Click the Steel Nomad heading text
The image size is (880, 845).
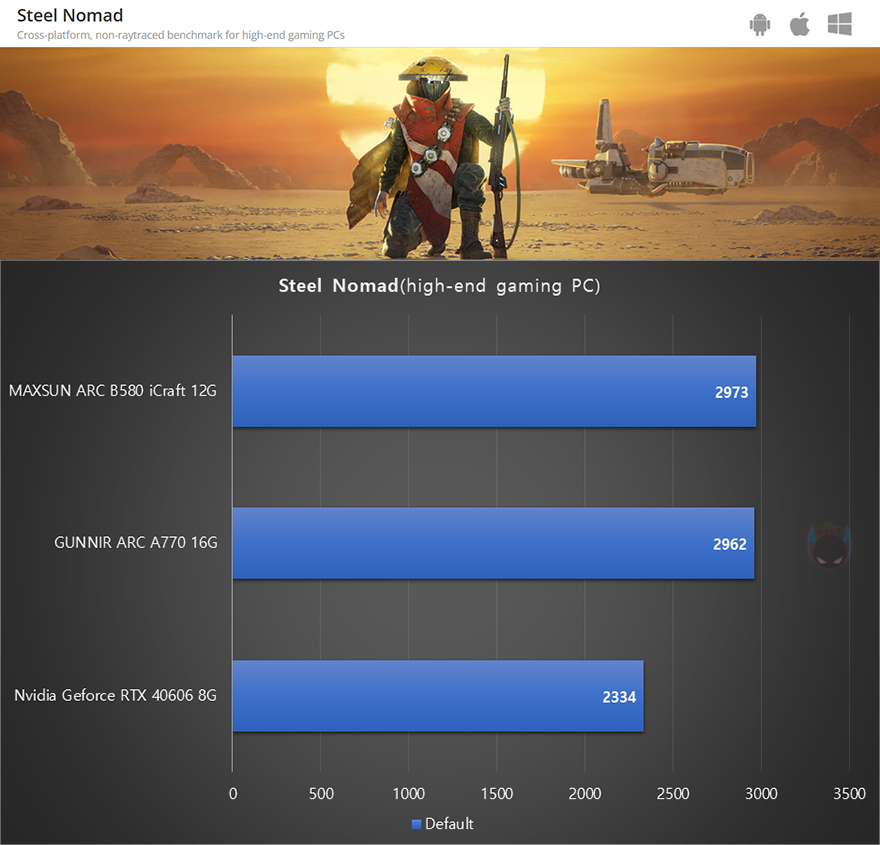coord(70,16)
